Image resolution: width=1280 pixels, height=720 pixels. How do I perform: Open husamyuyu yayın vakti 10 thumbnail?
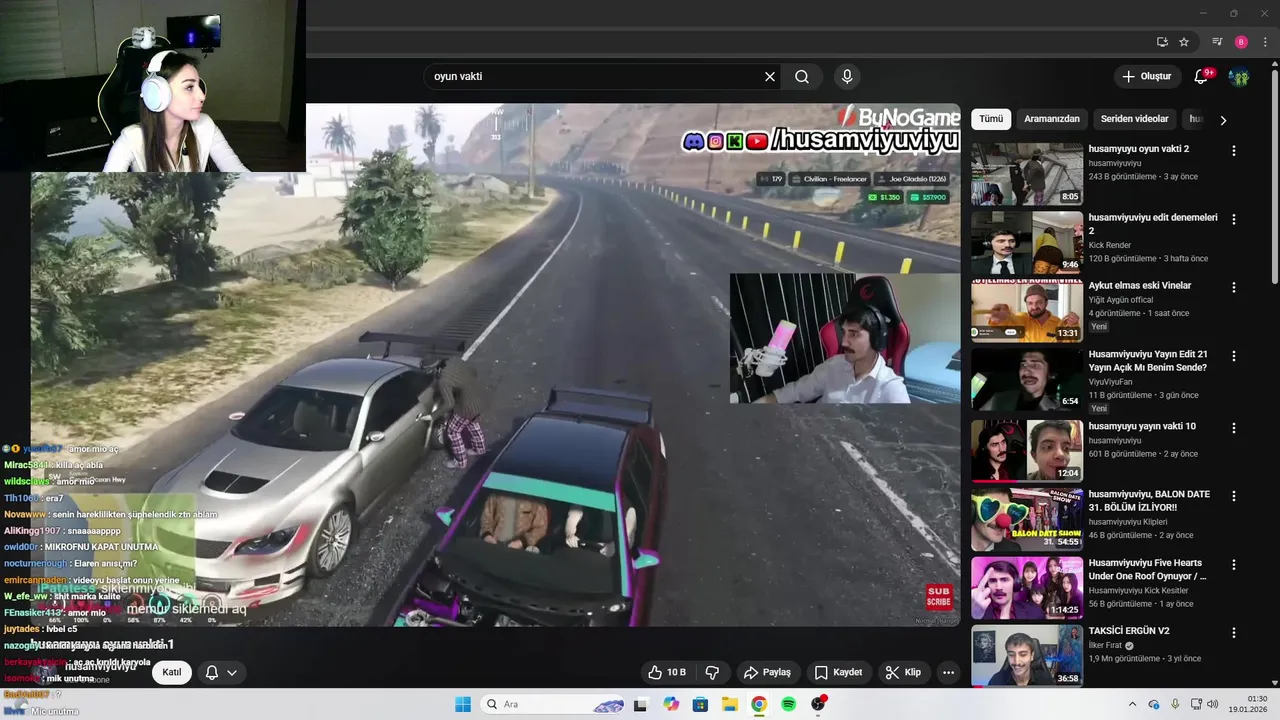[x=1027, y=450]
